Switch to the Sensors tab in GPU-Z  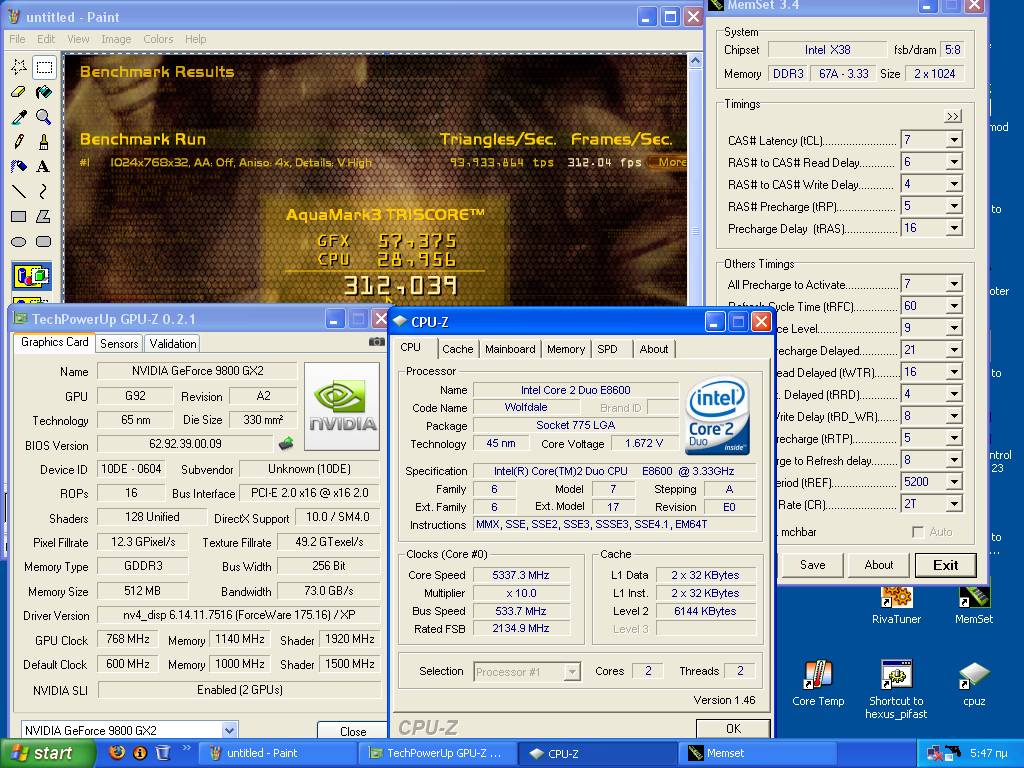tap(119, 344)
